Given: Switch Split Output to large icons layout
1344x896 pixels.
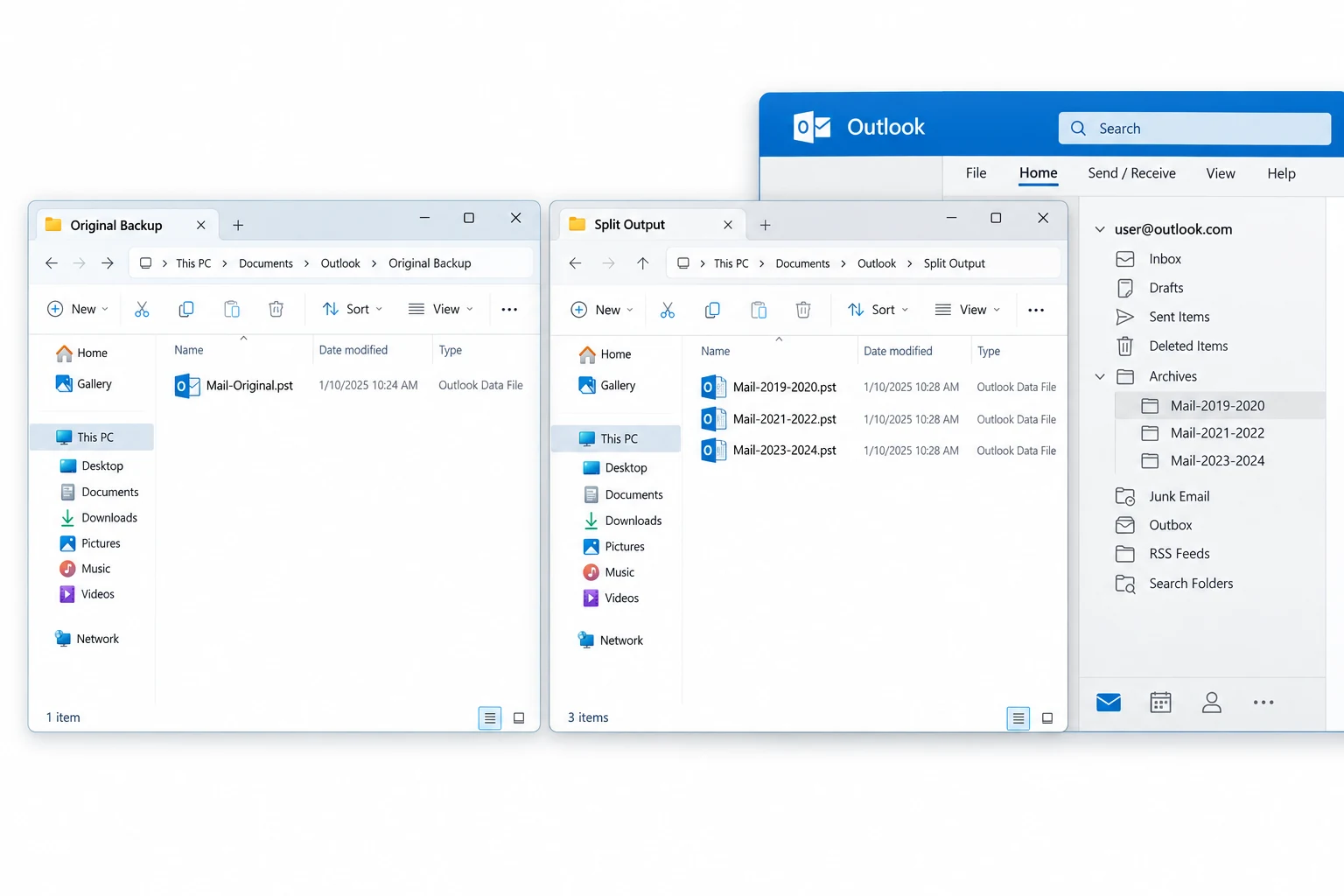Looking at the screenshot, I should click(x=1047, y=718).
